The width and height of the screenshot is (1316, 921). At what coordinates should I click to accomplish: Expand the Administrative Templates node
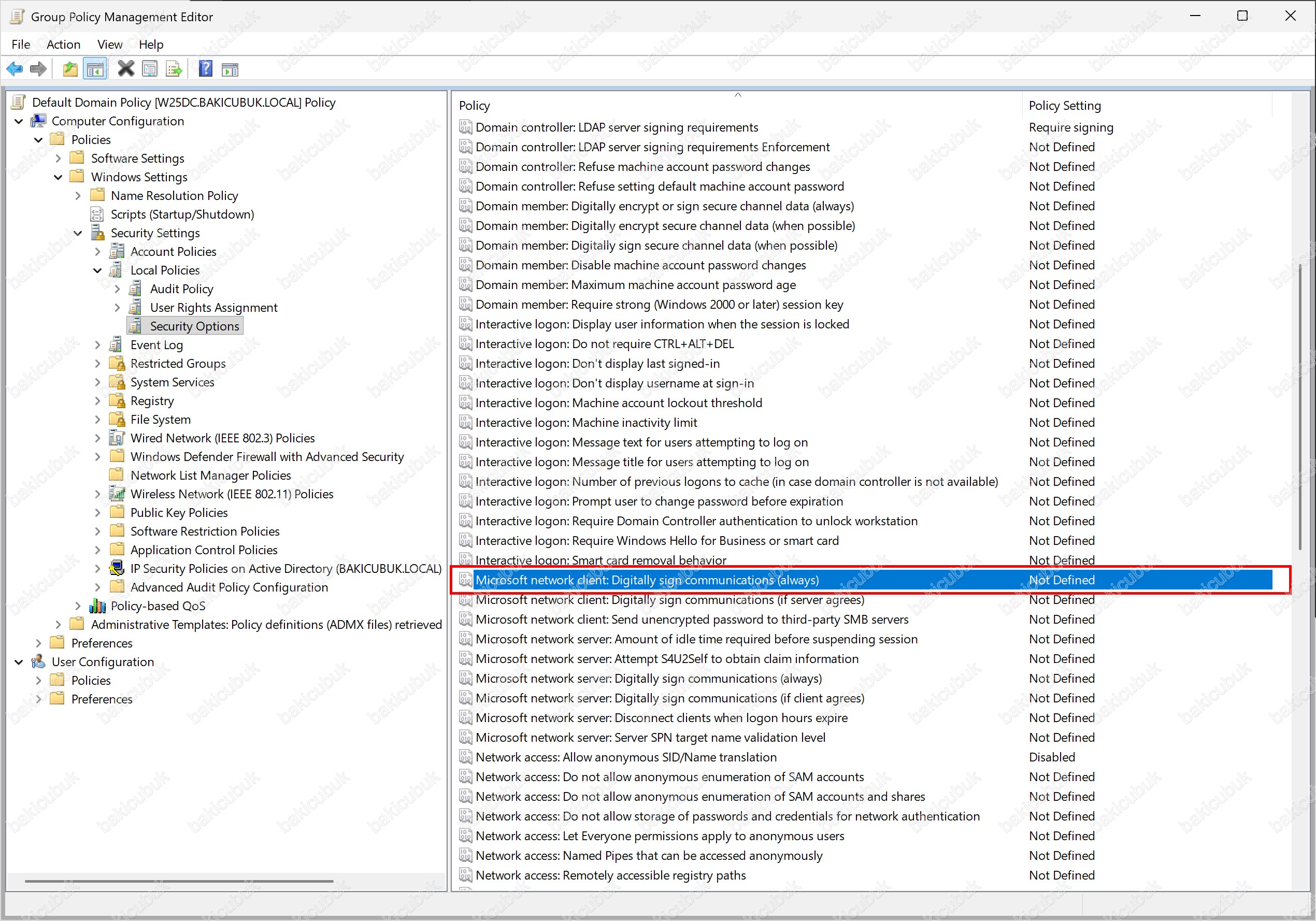tap(58, 625)
